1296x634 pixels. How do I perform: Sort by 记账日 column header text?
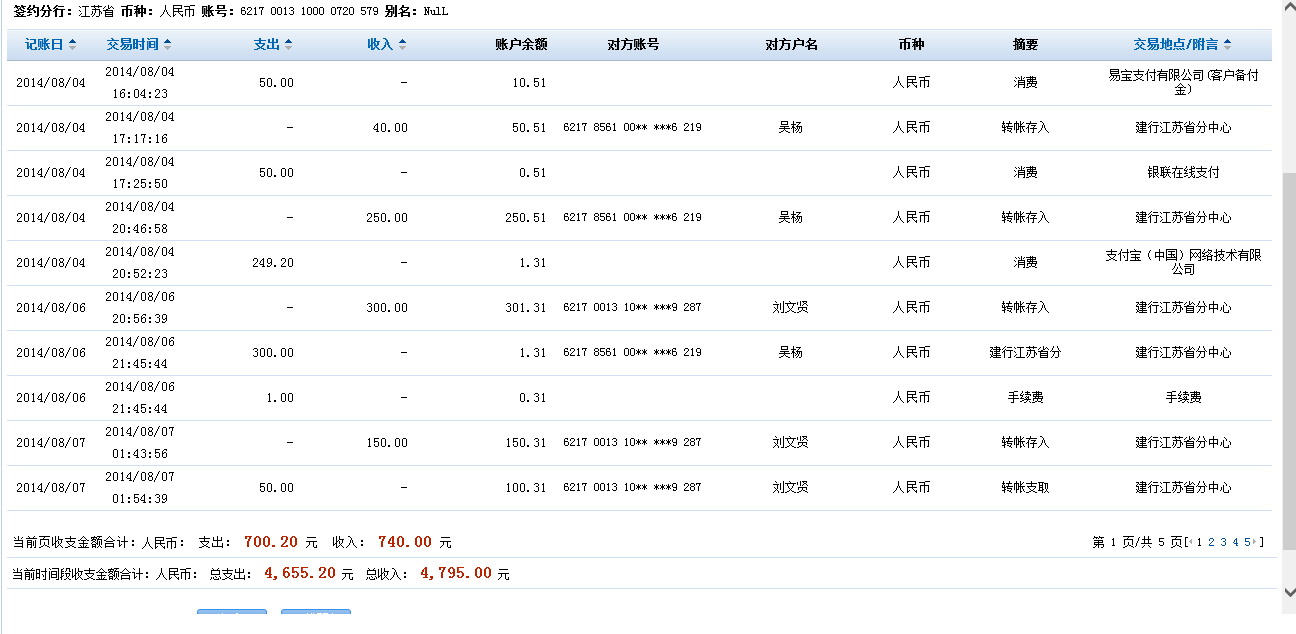44,45
